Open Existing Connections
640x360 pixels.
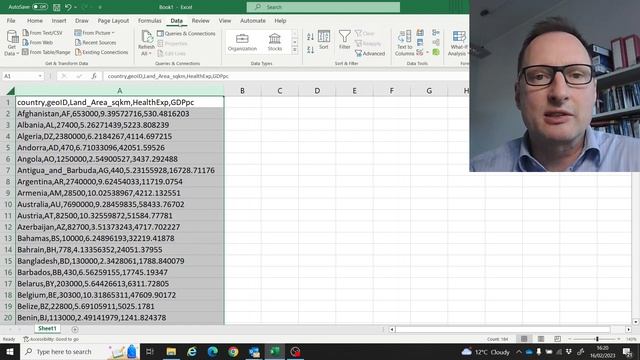click(102, 52)
